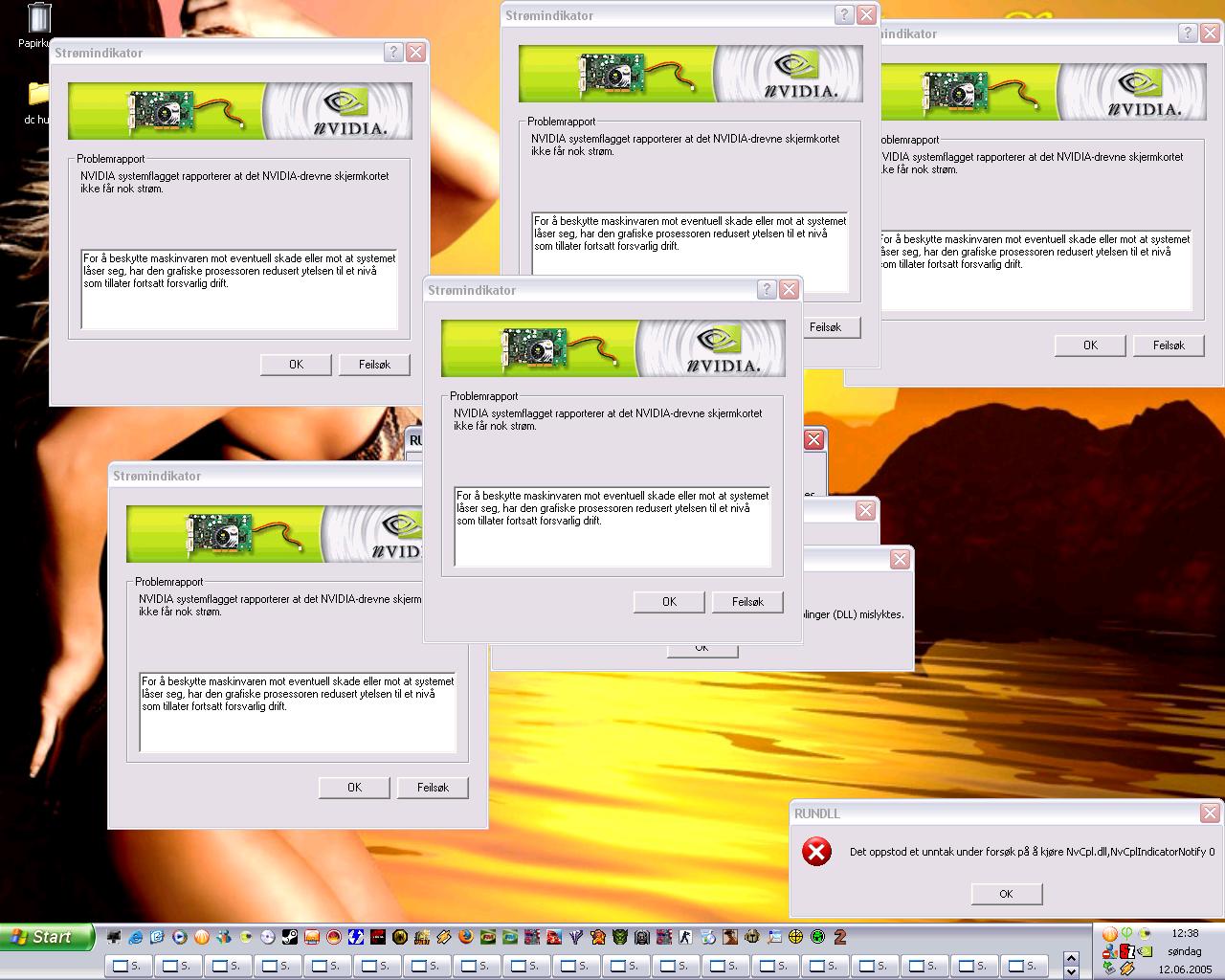Confirm OK in the frontmost Strømindikator dialog
Viewport: 1225px width, 980px height.
point(669,602)
